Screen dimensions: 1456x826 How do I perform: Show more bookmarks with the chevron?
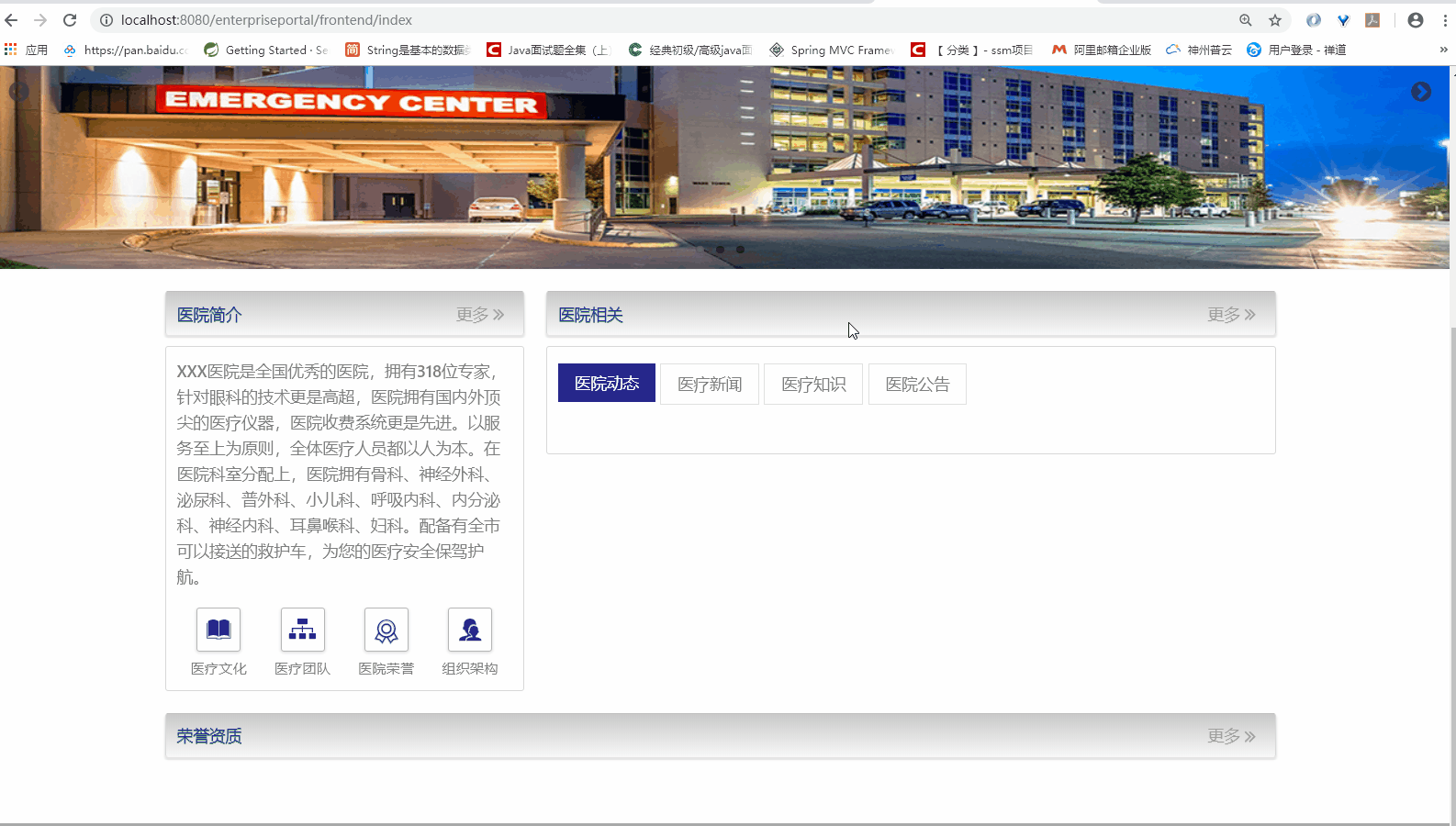pyautogui.click(x=1443, y=50)
